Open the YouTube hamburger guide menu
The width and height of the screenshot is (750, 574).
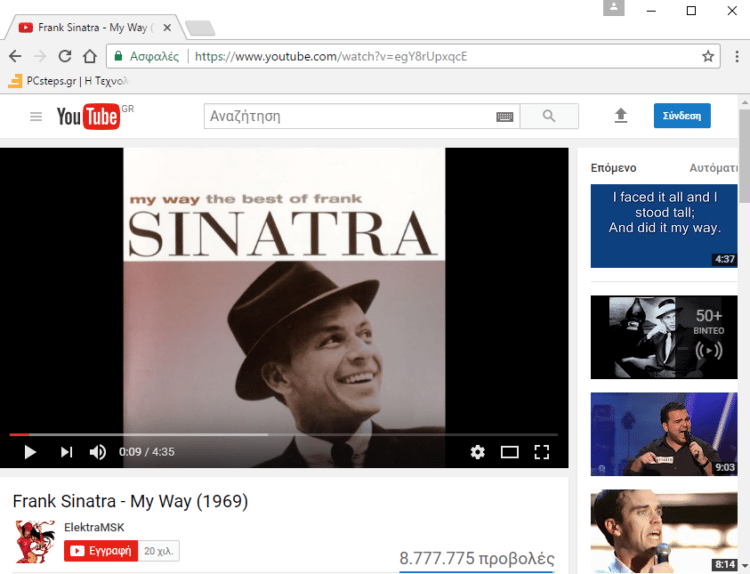pos(36,116)
